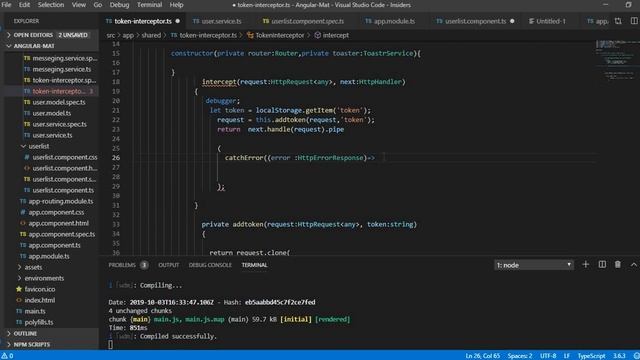Screen dimensions: 640x360
Task: Change the LF line ending setting
Action: click(567, 356)
